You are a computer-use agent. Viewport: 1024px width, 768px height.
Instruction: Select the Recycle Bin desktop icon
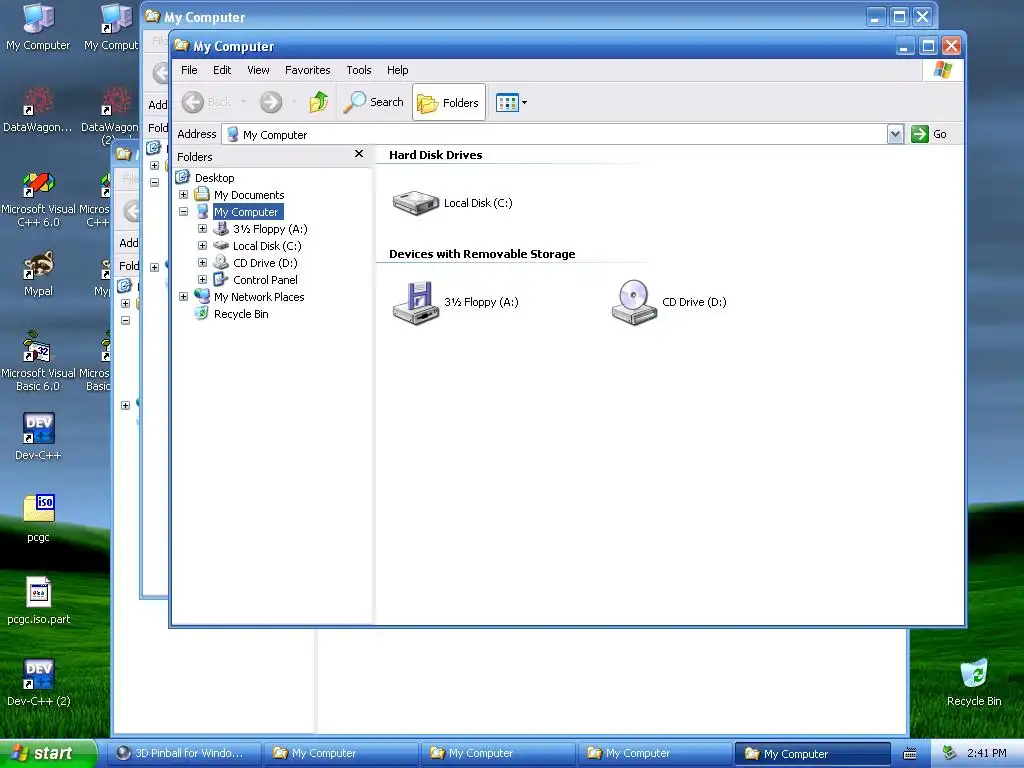[973, 682]
